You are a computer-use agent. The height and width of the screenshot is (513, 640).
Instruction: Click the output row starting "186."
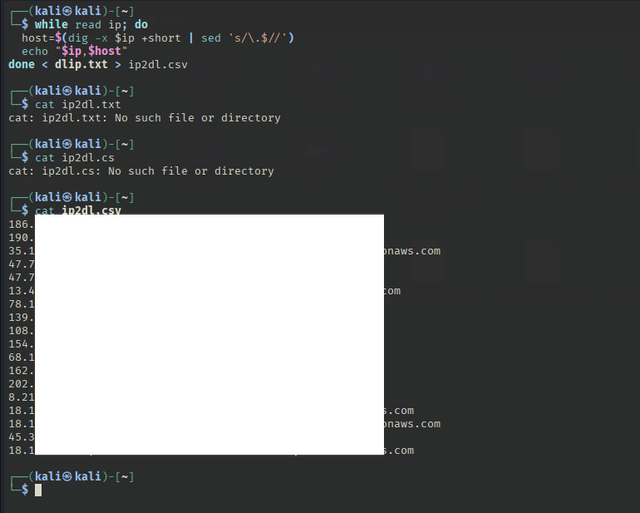click(x=22, y=224)
